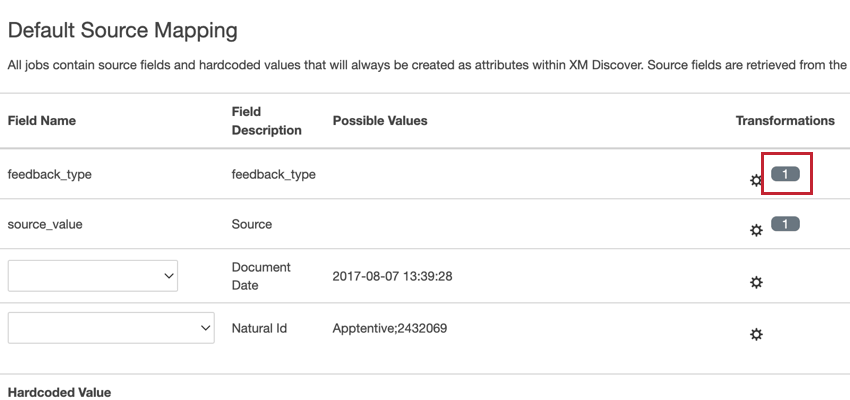Select the feedback_type field name cell
This screenshot has height=400, width=850.
(x=50, y=174)
